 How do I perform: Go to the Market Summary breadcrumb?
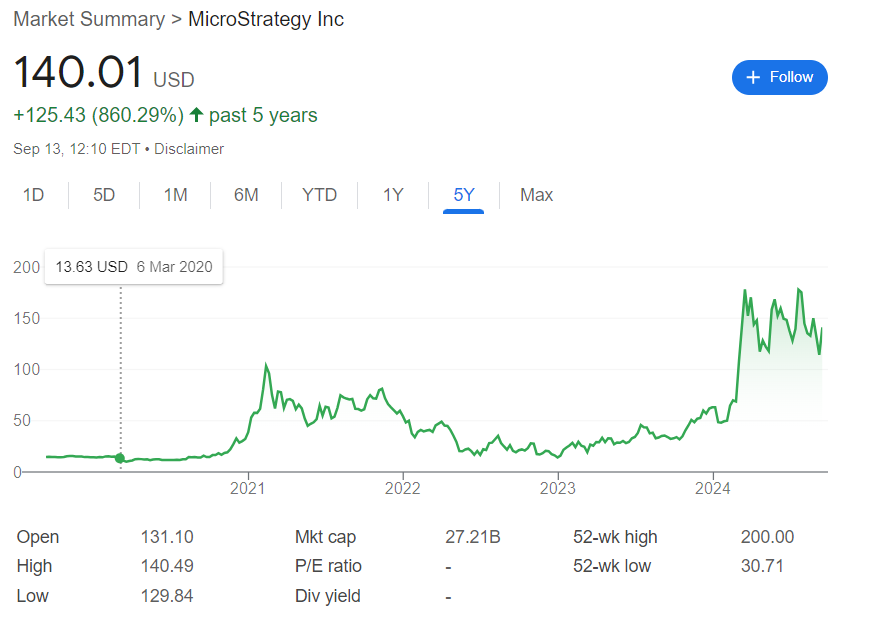[89, 19]
